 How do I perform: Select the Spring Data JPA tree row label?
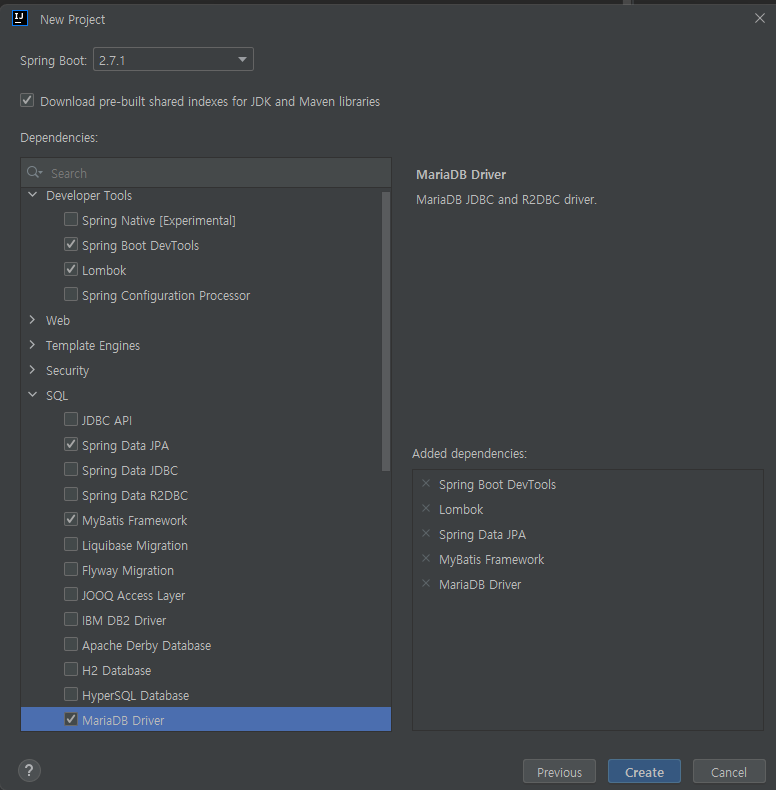[125, 445]
